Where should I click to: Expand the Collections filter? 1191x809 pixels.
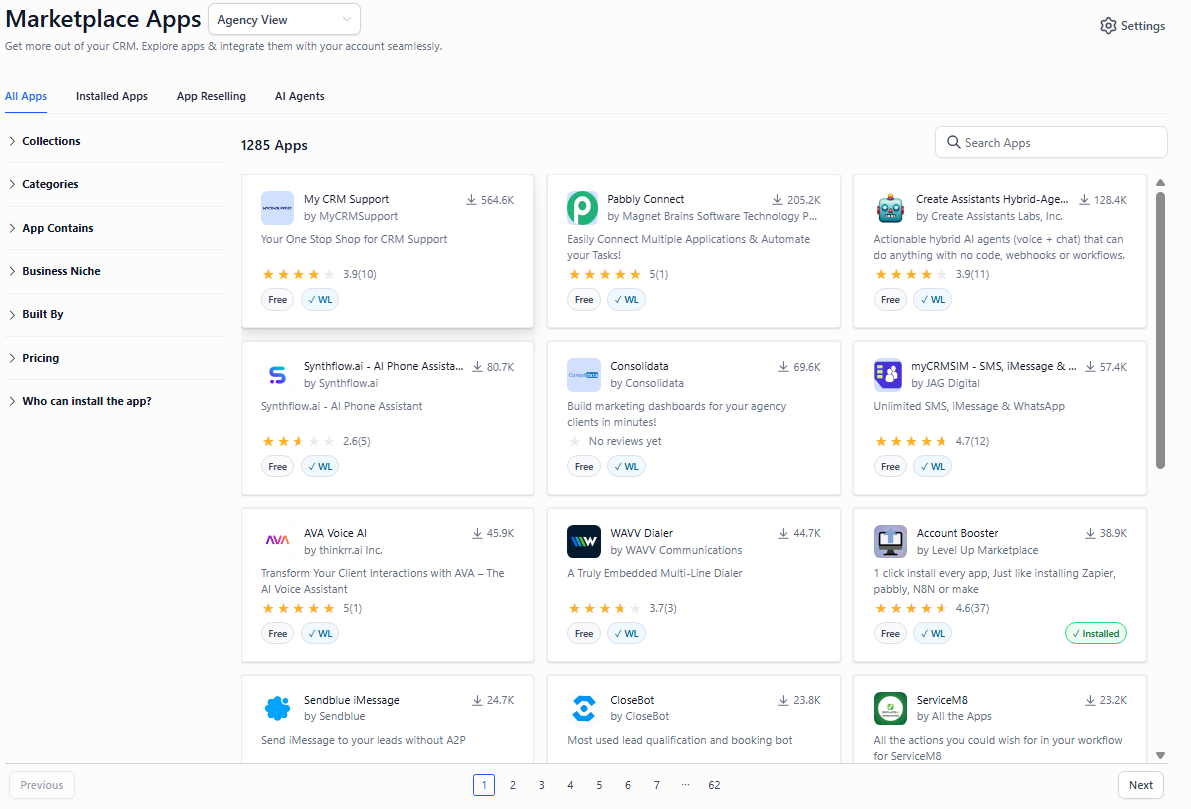(x=115, y=141)
